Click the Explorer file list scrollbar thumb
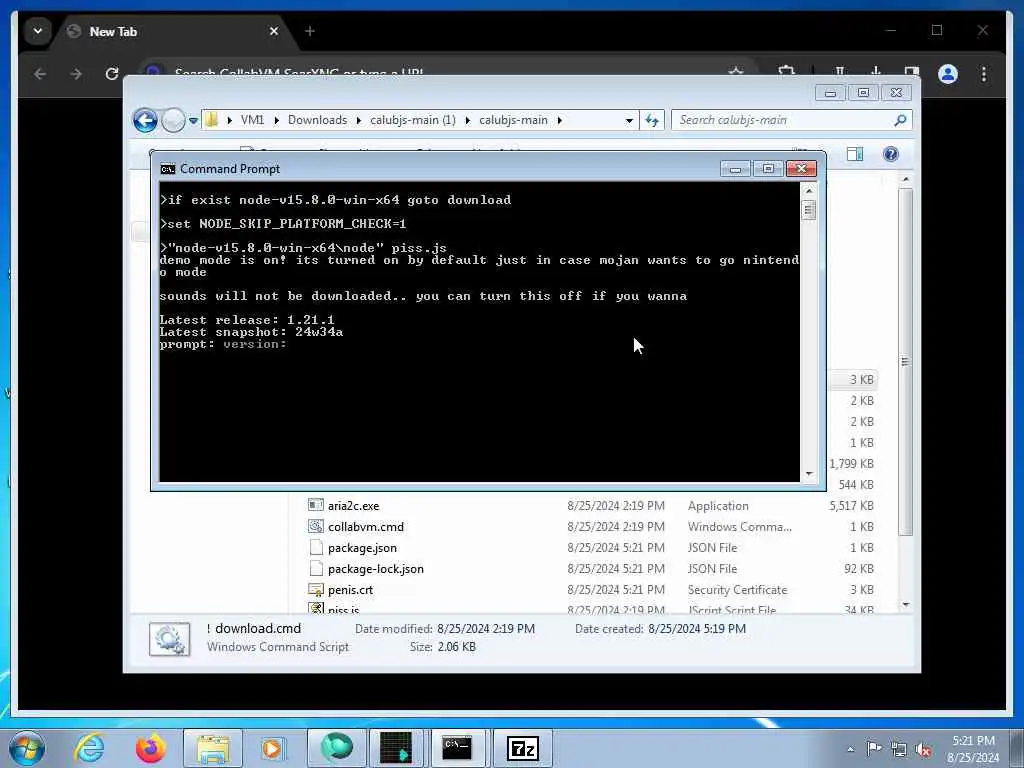This screenshot has width=1024, height=768. [x=905, y=362]
